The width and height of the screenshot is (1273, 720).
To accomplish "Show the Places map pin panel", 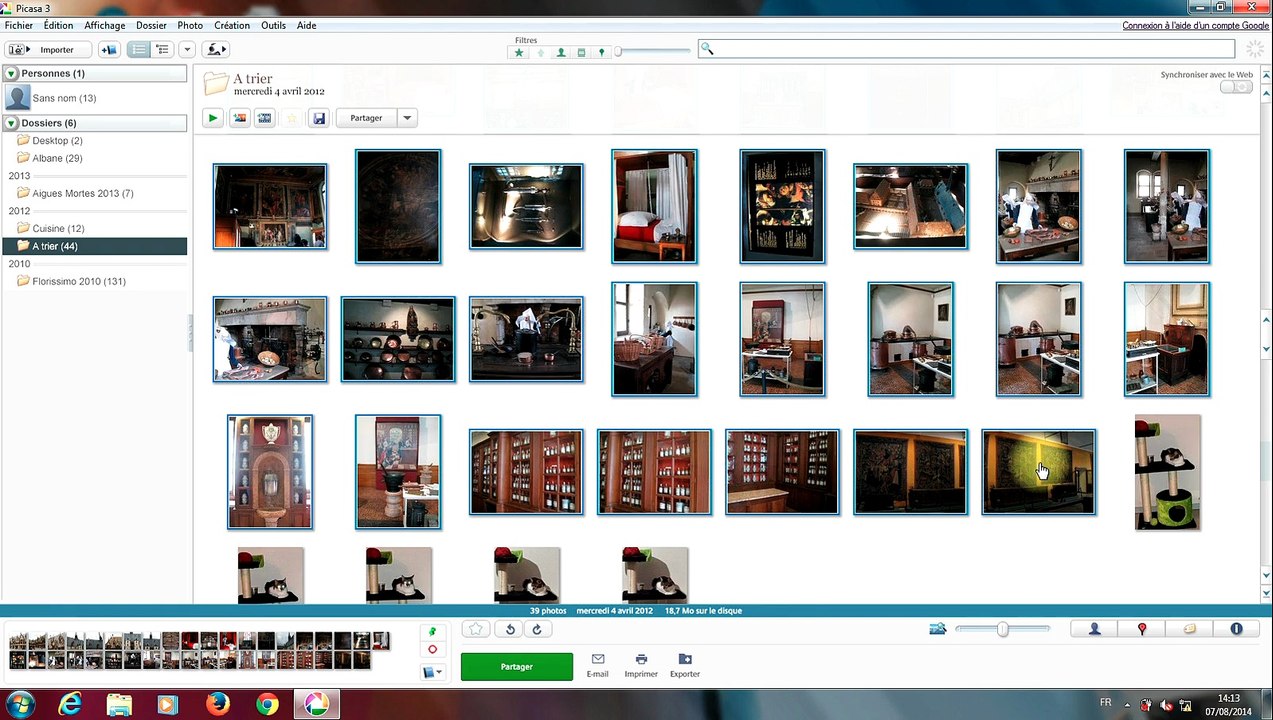I will point(1142,629).
